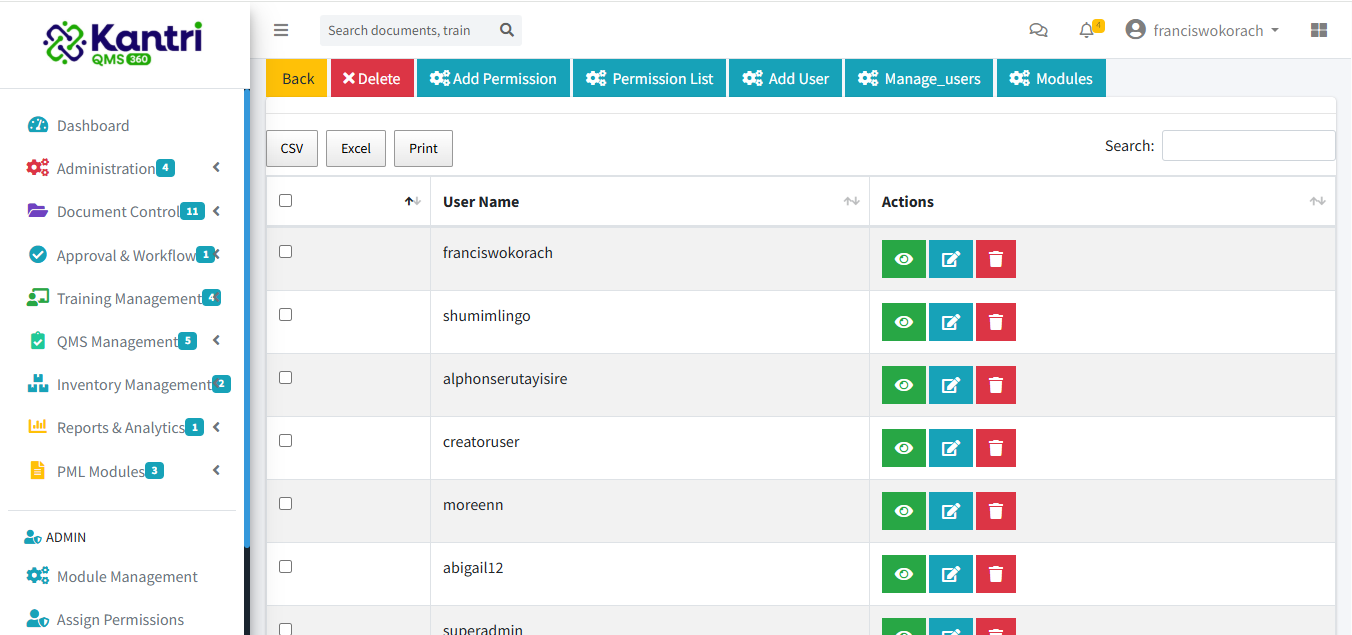Click the Add User button
1352x635 pixels.
tap(785, 77)
